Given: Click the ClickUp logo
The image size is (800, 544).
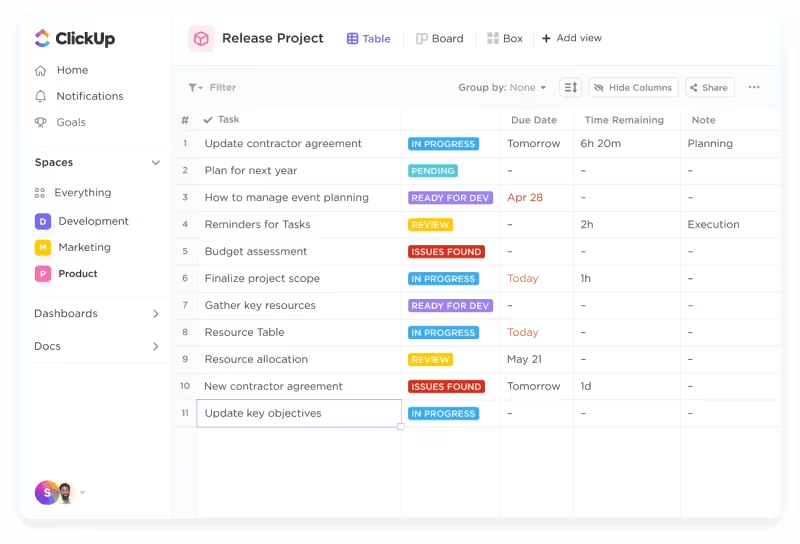Looking at the screenshot, I should [x=74, y=38].
